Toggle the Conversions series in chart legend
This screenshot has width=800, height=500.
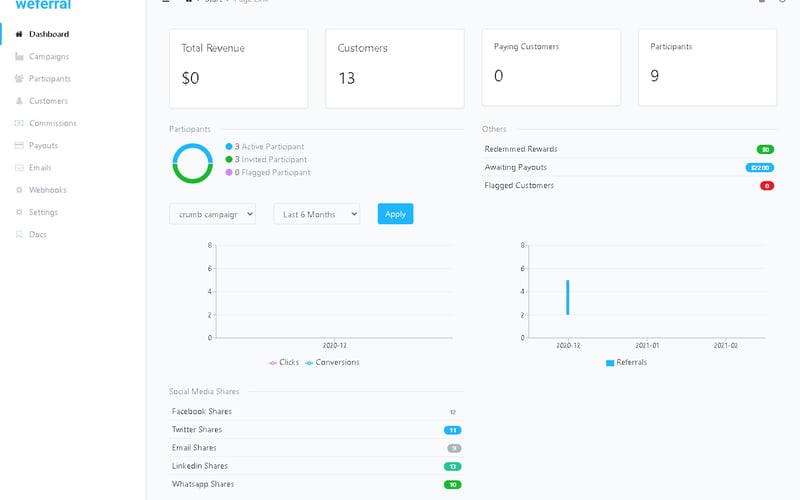pyautogui.click(x=332, y=362)
